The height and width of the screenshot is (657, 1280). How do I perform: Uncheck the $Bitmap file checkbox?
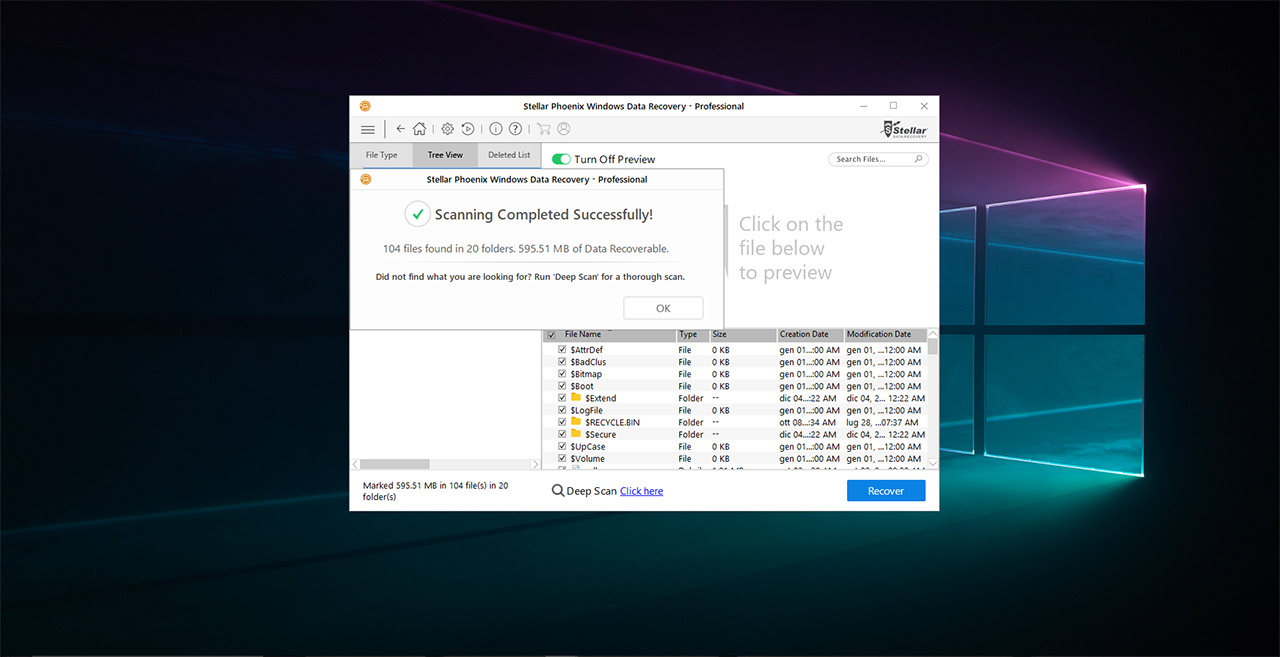click(x=562, y=374)
